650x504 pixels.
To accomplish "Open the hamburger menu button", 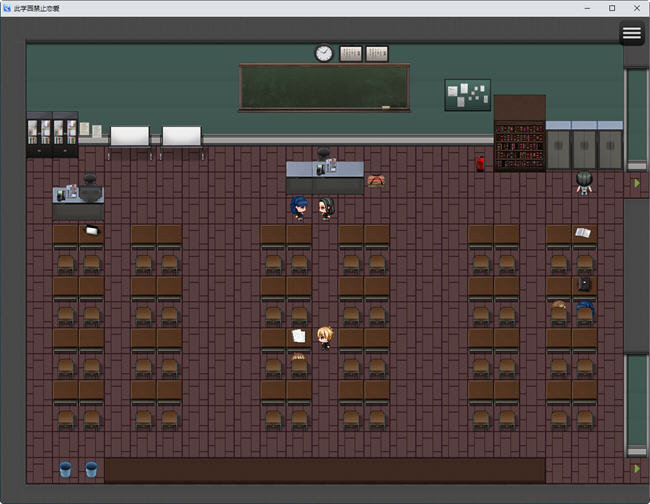I will pos(631,33).
